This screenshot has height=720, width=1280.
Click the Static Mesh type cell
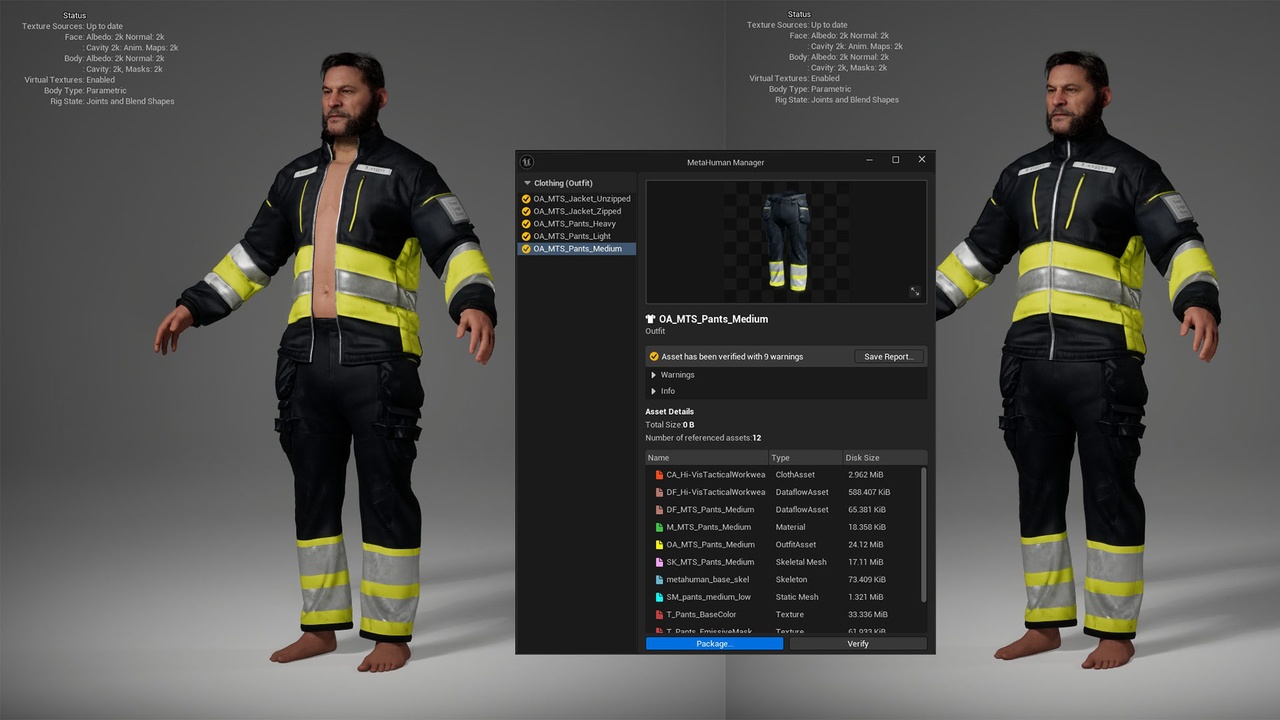click(x=797, y=597)
